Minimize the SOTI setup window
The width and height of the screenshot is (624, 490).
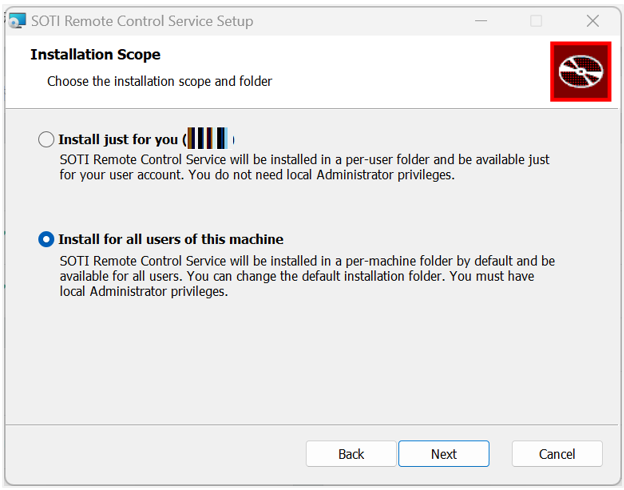(481, 21)
